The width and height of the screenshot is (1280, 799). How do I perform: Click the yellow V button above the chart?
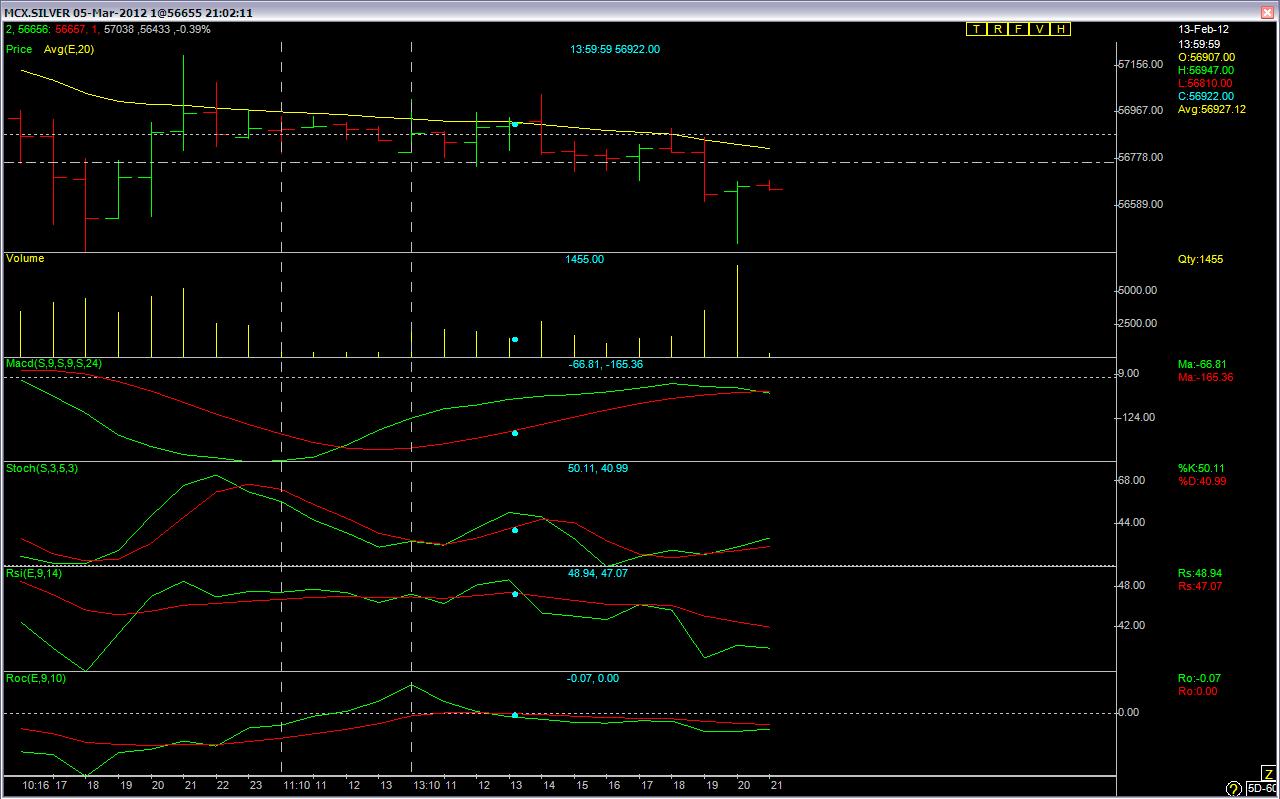pos(1040,29)
